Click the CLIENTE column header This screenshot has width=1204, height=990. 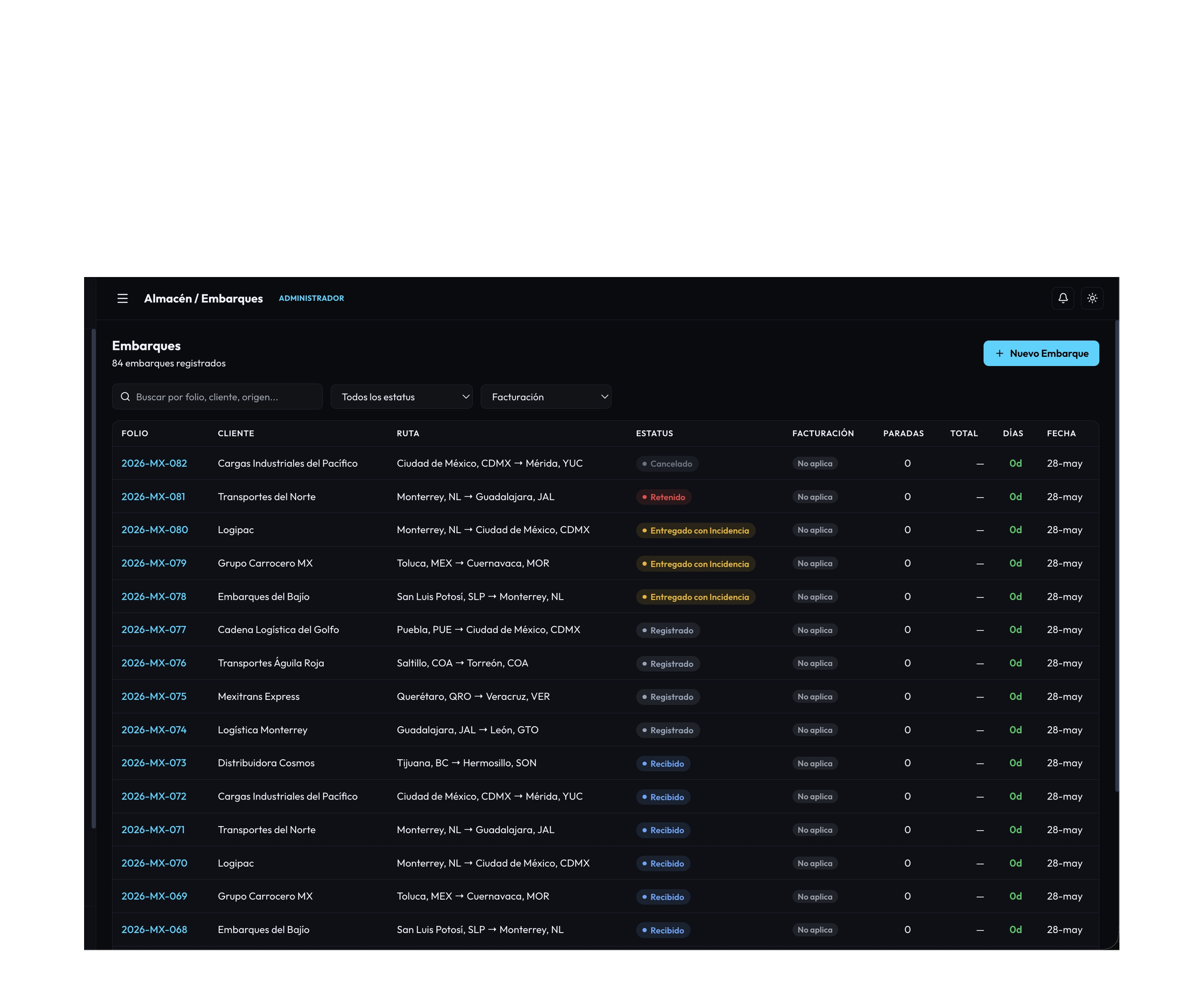pos(236,434)
